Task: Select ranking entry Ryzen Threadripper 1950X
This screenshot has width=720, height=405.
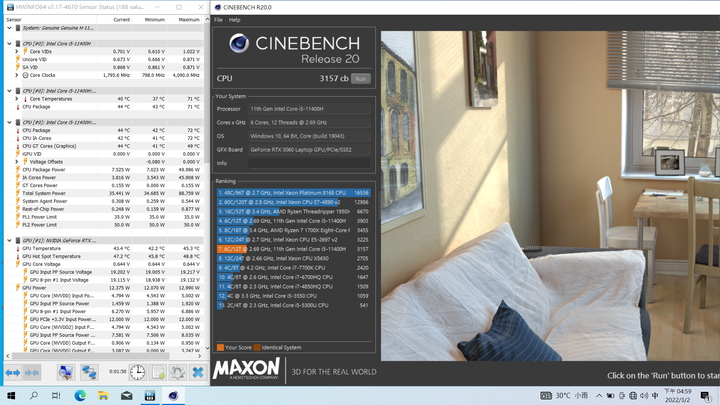Action: tap(293, 212)
